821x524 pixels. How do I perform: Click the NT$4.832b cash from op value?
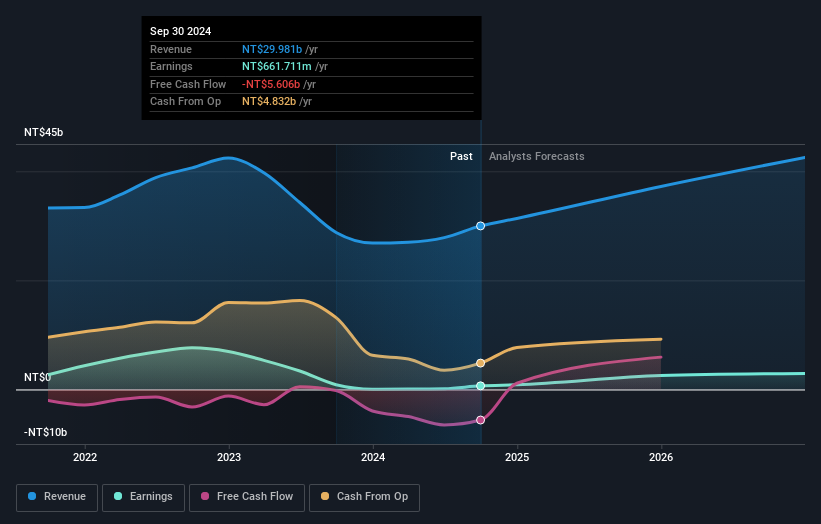(x=269, y=102)
